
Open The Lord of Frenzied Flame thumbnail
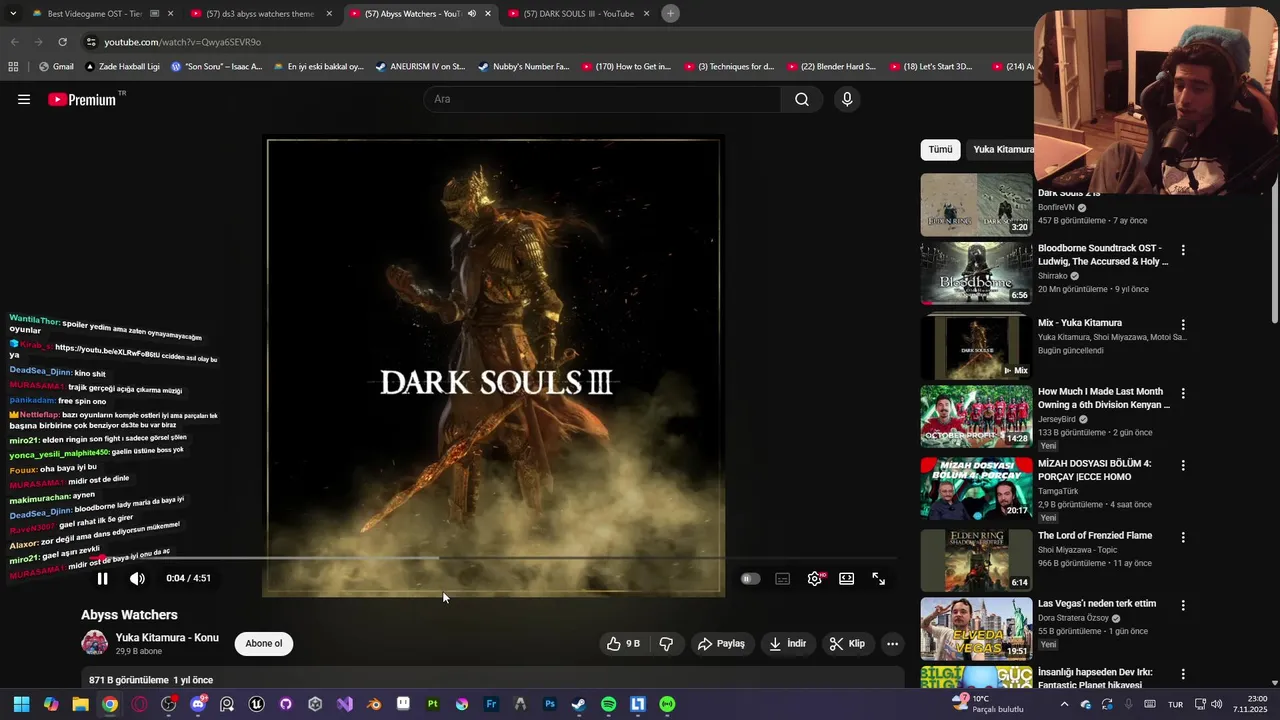coord(976,560)
